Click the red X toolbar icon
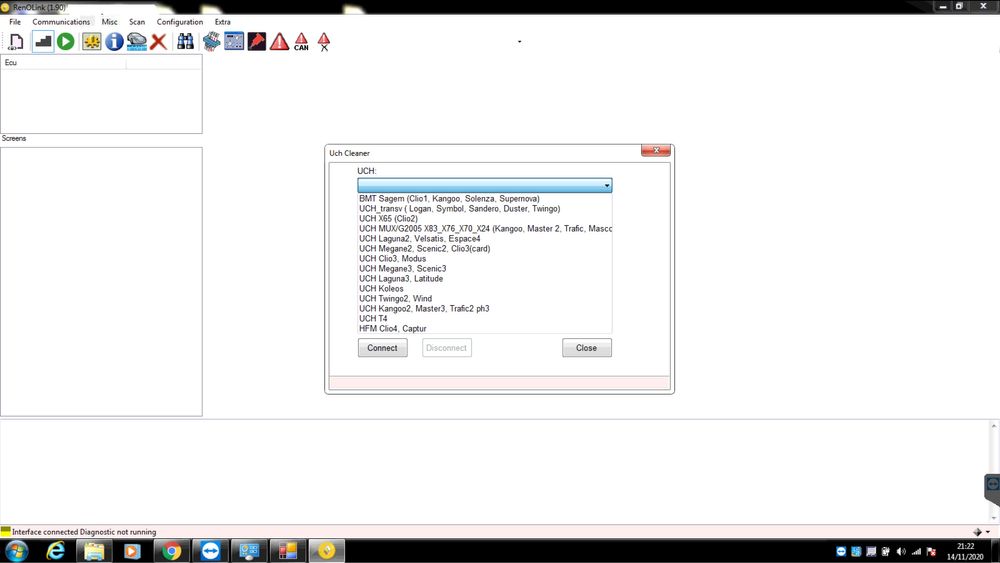The width and height of the screenshot is (1000, 563). click(x=159, y=42)
